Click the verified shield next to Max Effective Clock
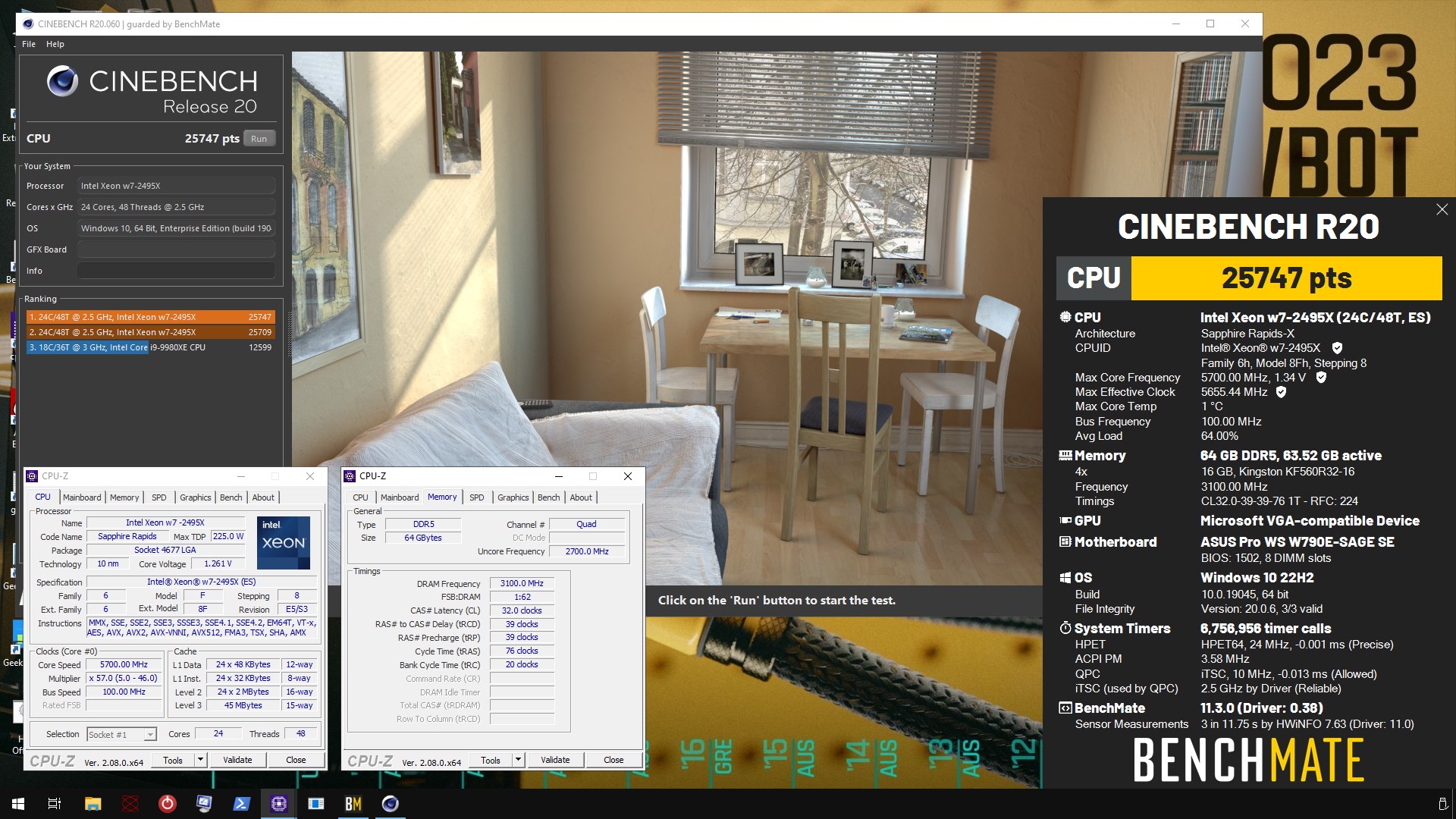Image resolution: width=1456 pixels, height=819 pixels. pos(1282,392)
